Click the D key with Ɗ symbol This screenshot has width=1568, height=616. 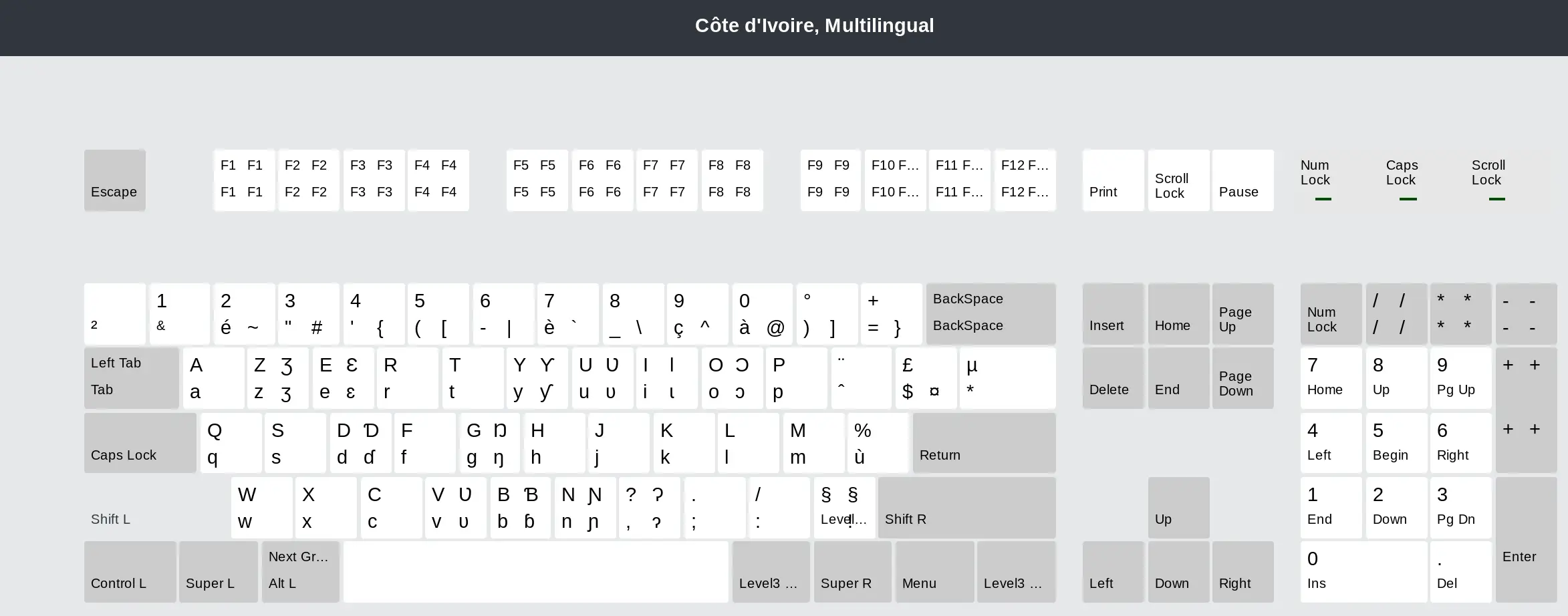361,443
